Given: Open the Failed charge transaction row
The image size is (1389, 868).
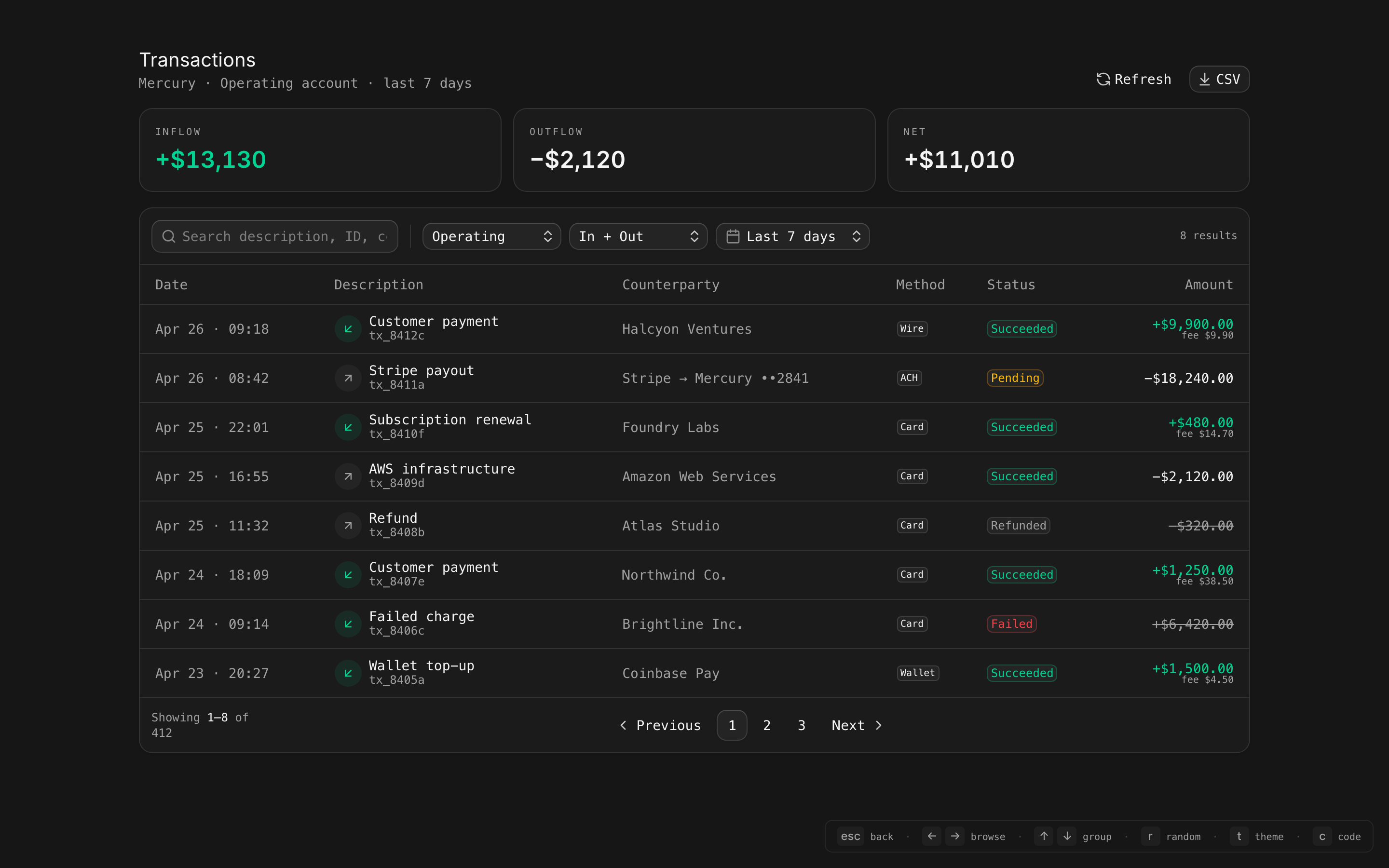Looking at the screenshot, I should (x=422, y=617).
